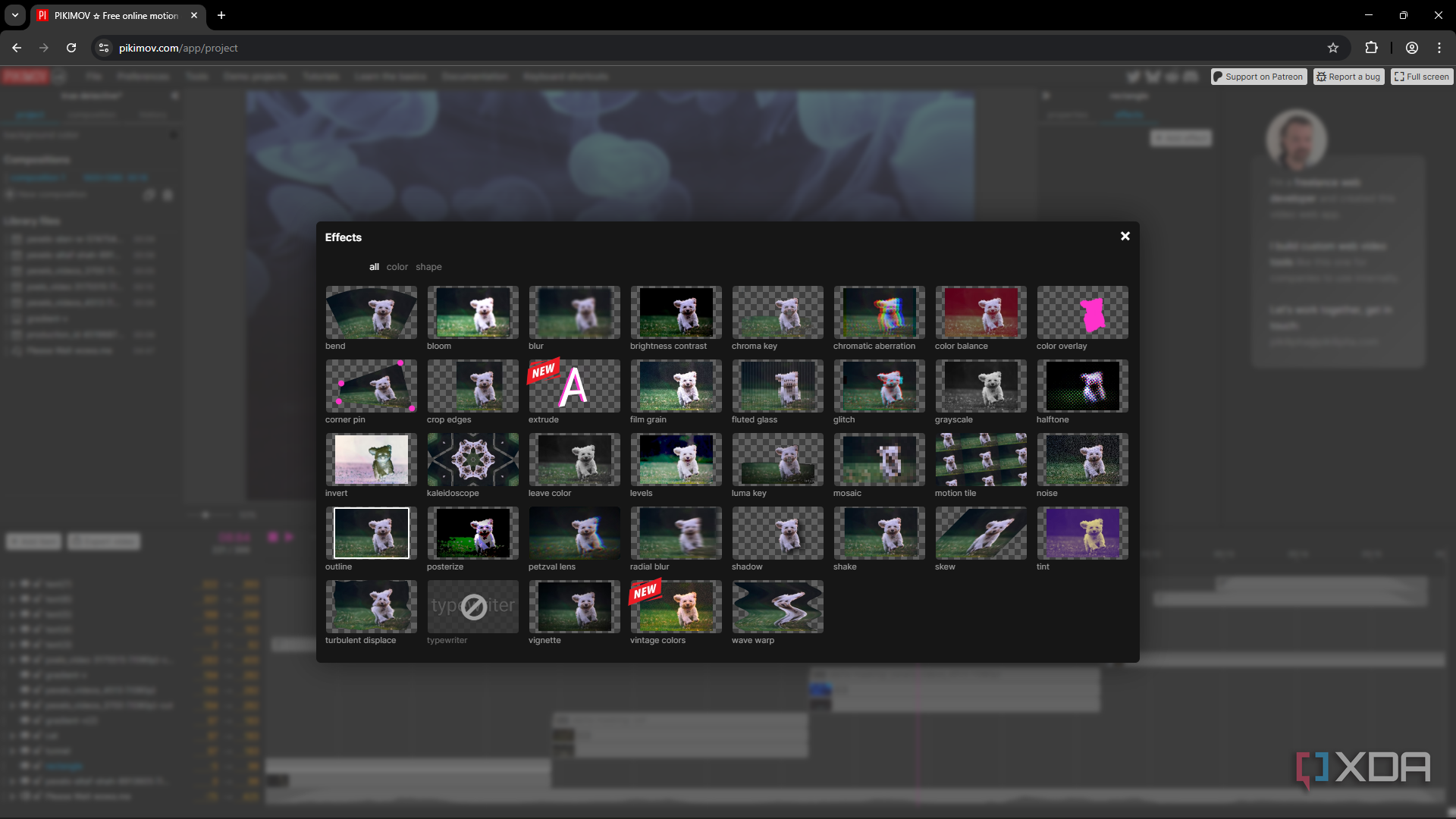Enter Full screen mode

(x=1422, y=77)
